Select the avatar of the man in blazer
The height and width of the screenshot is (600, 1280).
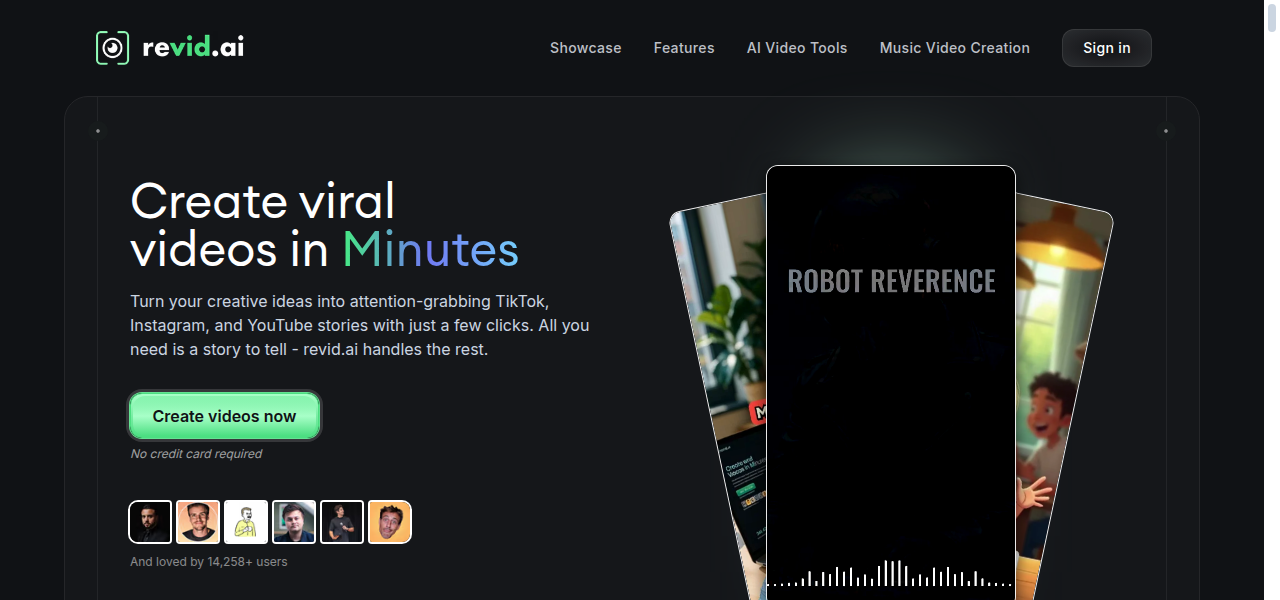[x=294, y=521]
